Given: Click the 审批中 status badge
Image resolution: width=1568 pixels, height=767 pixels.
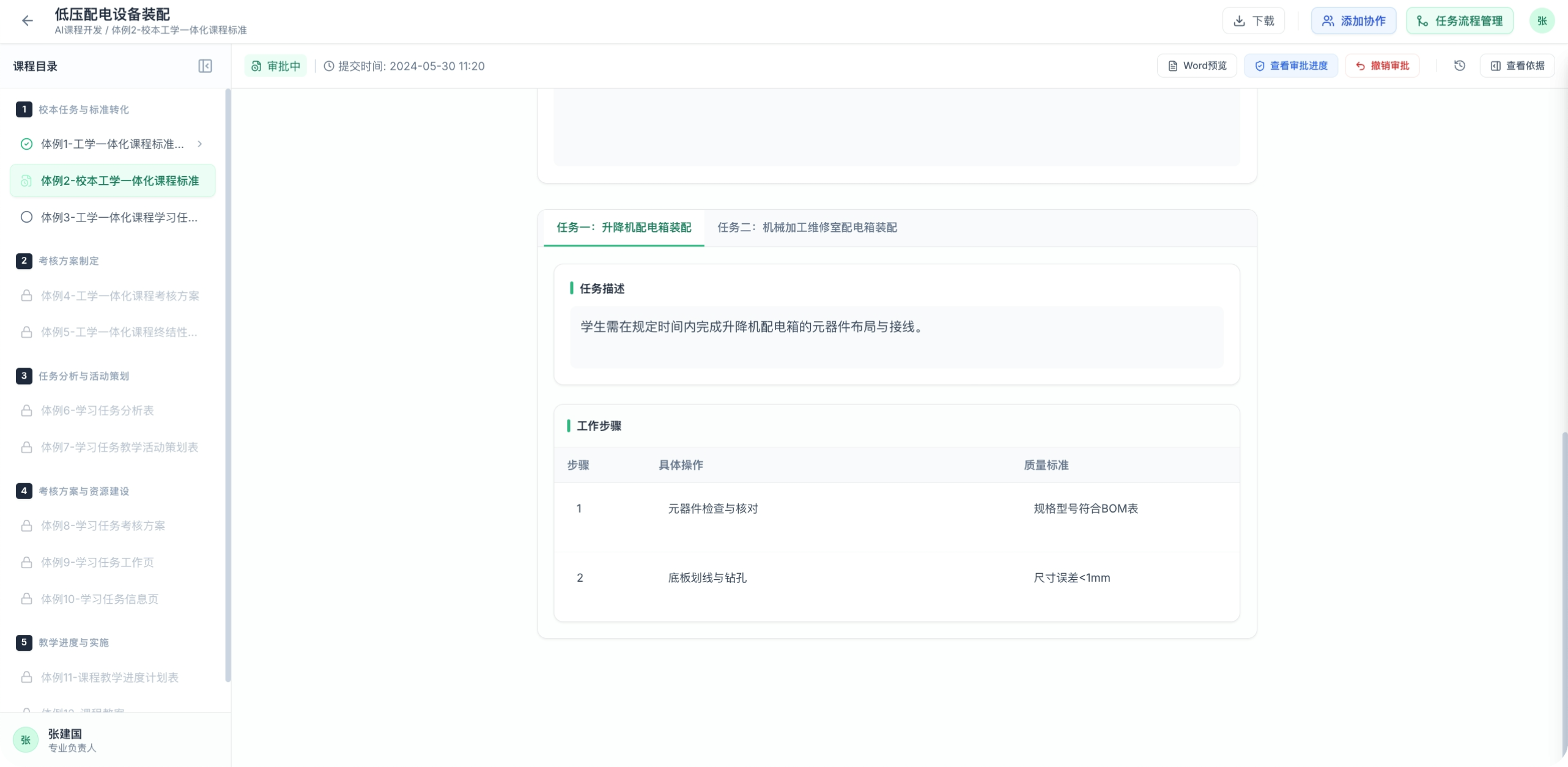Looking at the screenshot, I should click(x=276, y=66).
